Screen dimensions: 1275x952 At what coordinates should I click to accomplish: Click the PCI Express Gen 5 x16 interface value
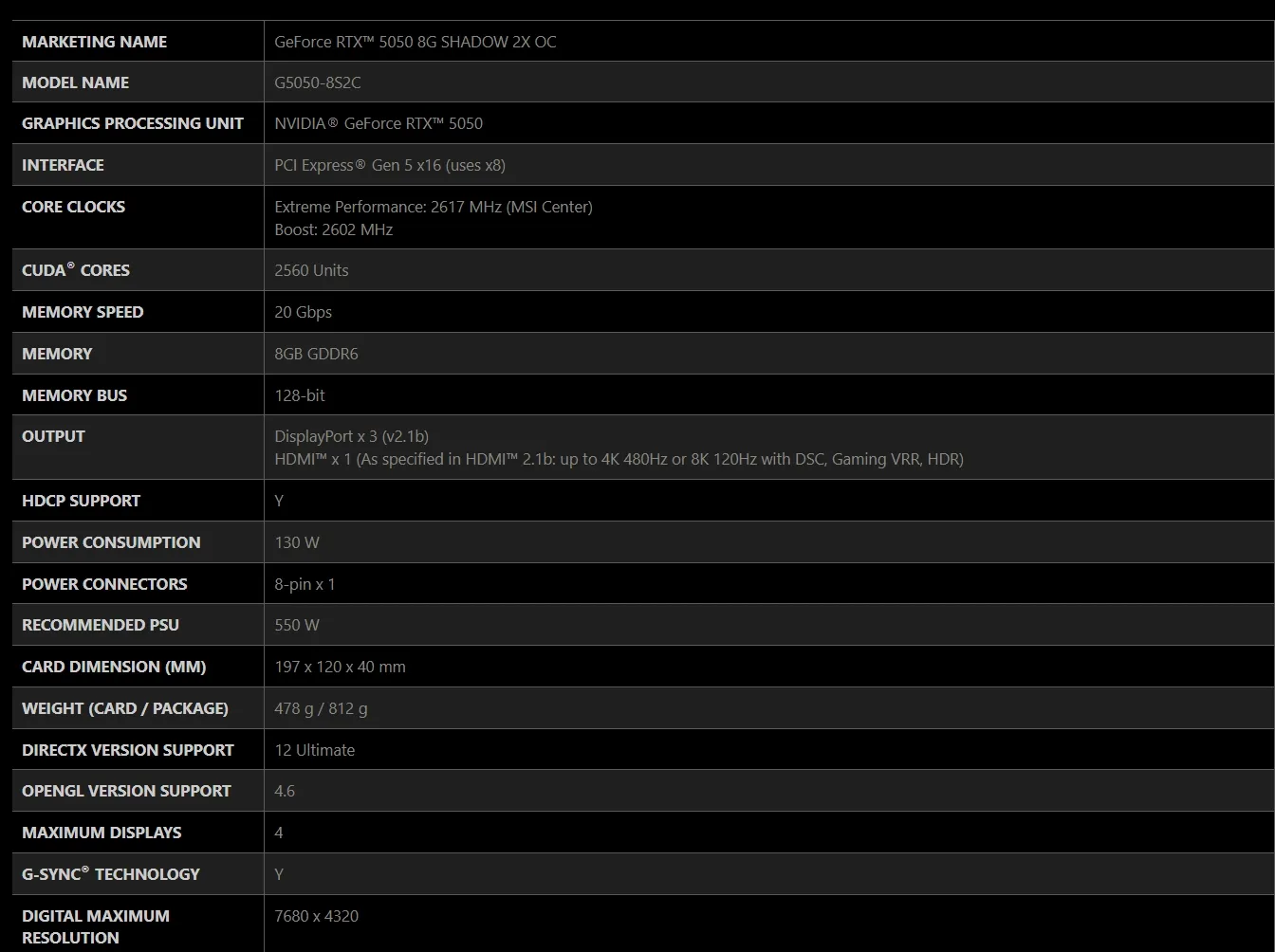[390, 165]
